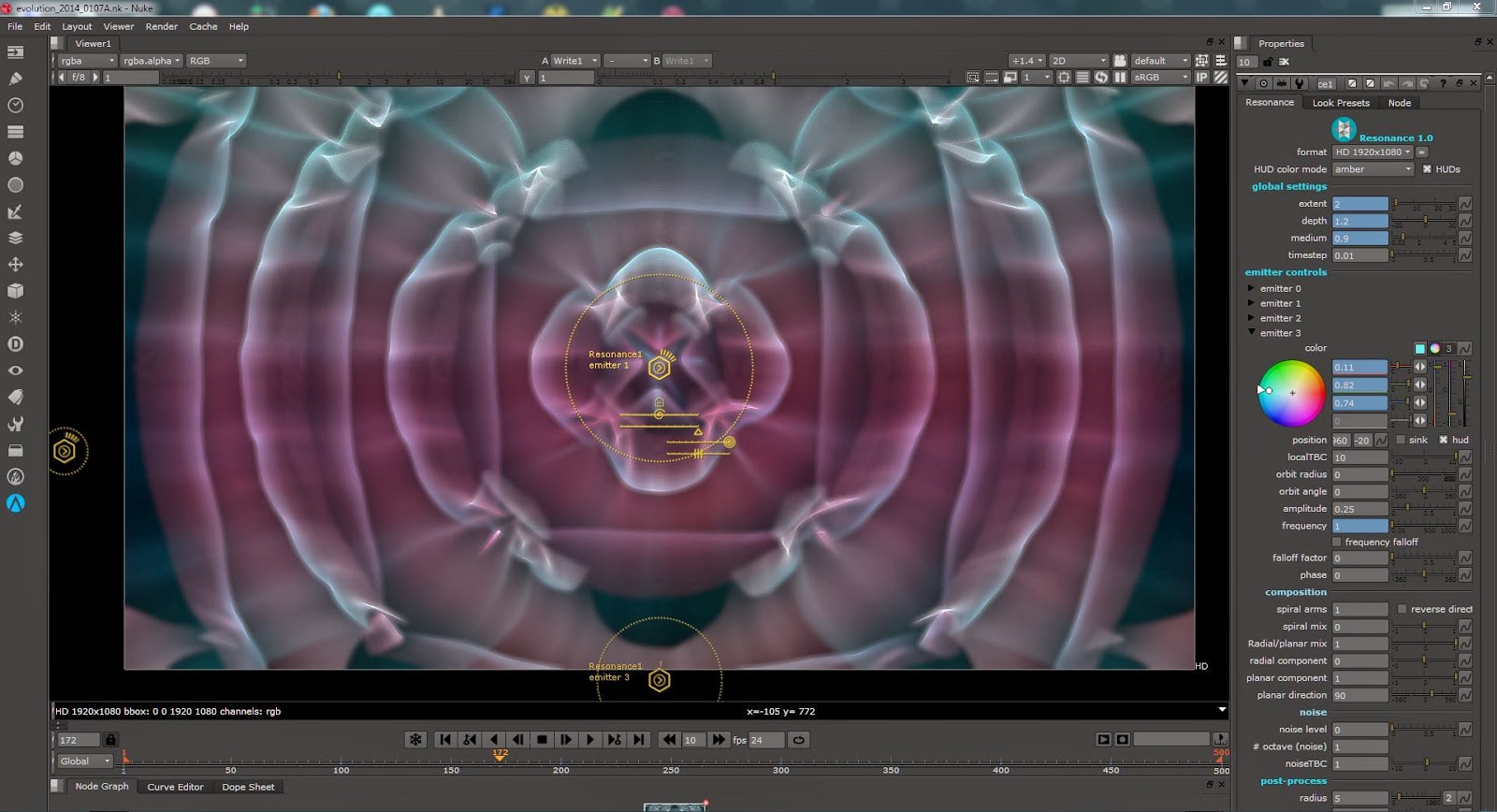
Task: Click the Deep 'D' node icon
Action: click(x=15, y=344)
